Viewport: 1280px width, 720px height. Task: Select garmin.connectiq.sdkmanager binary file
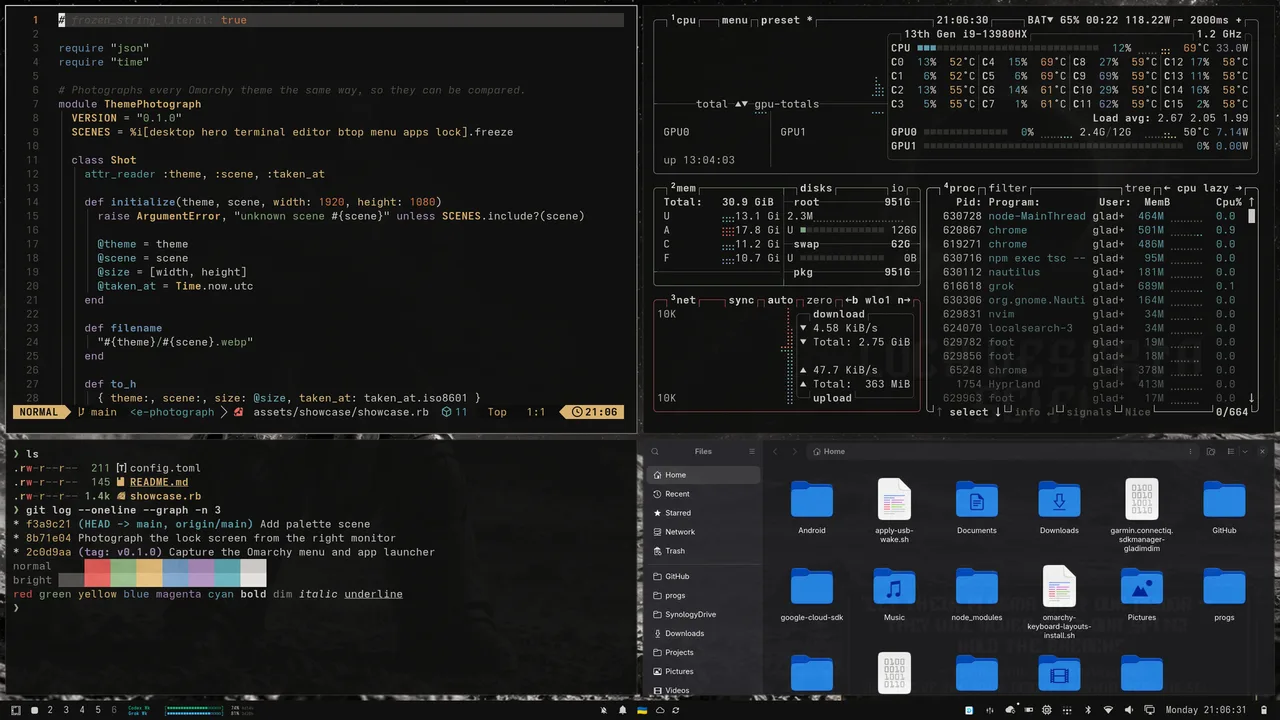tap(1142, 499)
